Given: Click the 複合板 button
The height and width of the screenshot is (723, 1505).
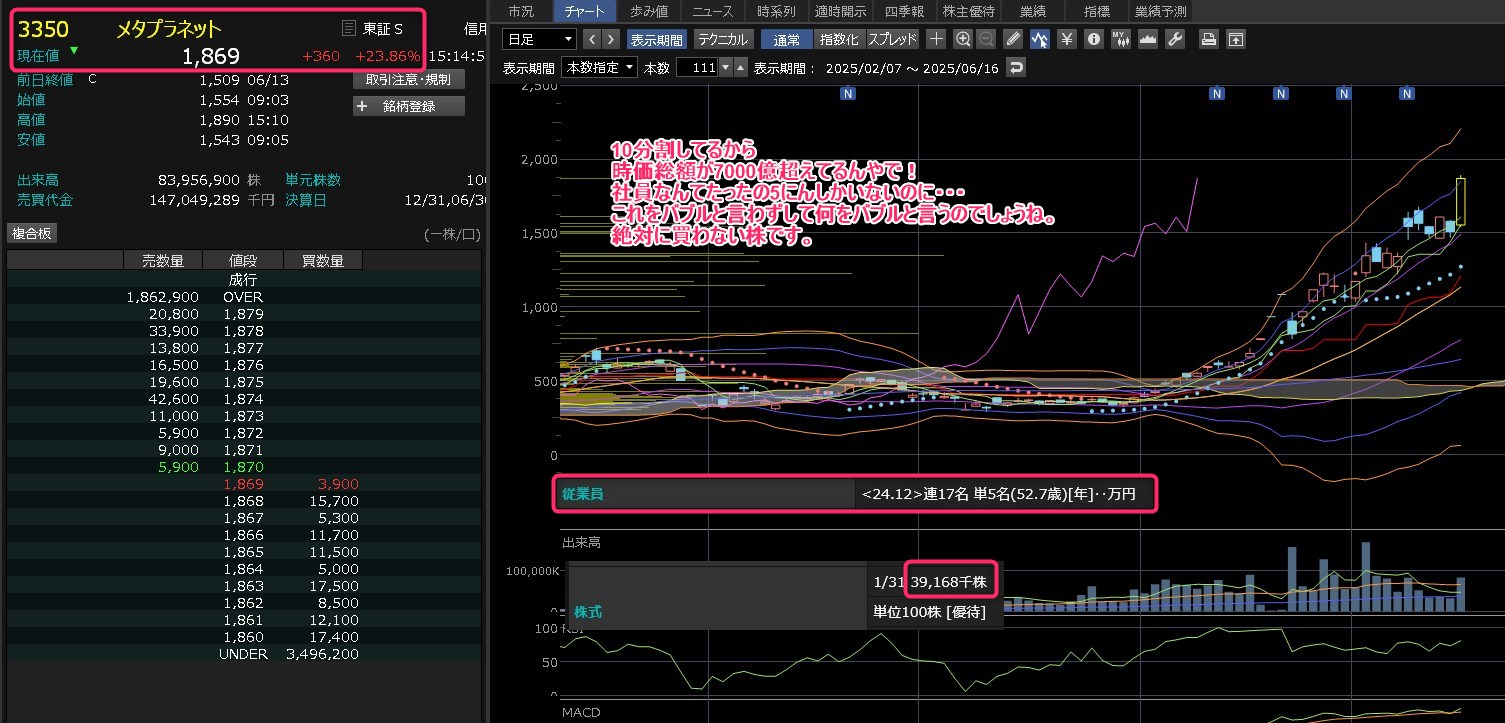Looking at the screenshot, I should click(x=33, y=233).
